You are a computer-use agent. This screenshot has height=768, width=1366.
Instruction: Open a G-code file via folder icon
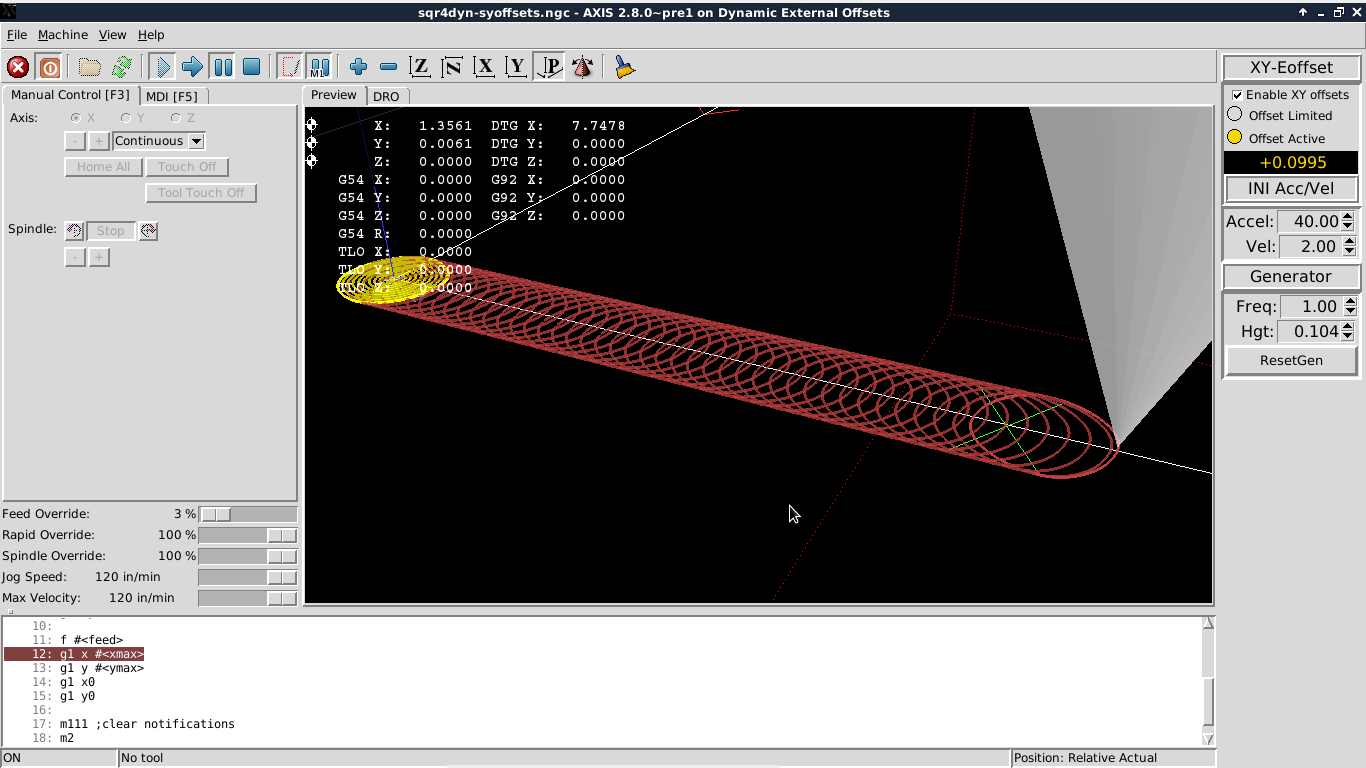coord(90,67)
